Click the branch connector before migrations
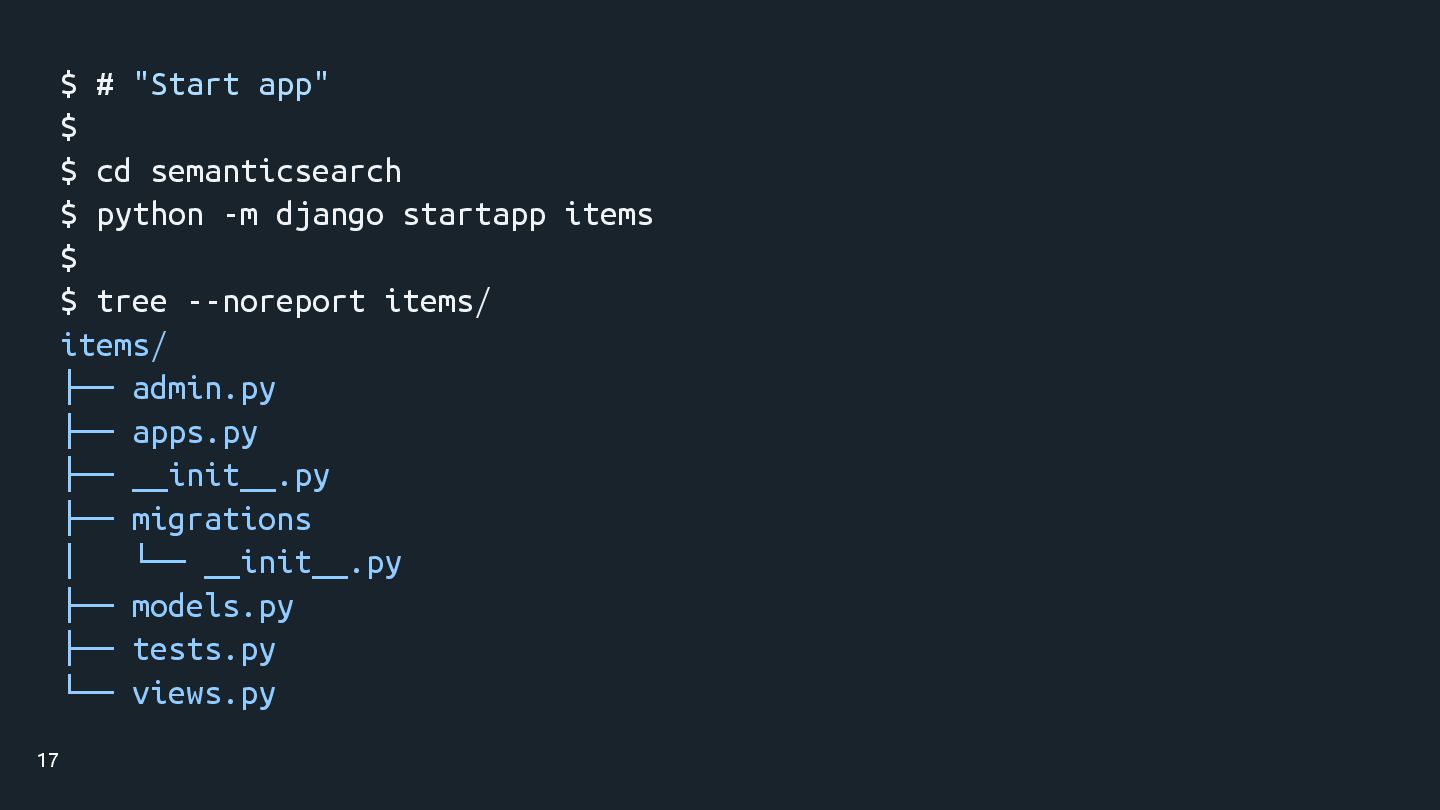This screenshot has width=1440, height=810. (x=88, y=520)
